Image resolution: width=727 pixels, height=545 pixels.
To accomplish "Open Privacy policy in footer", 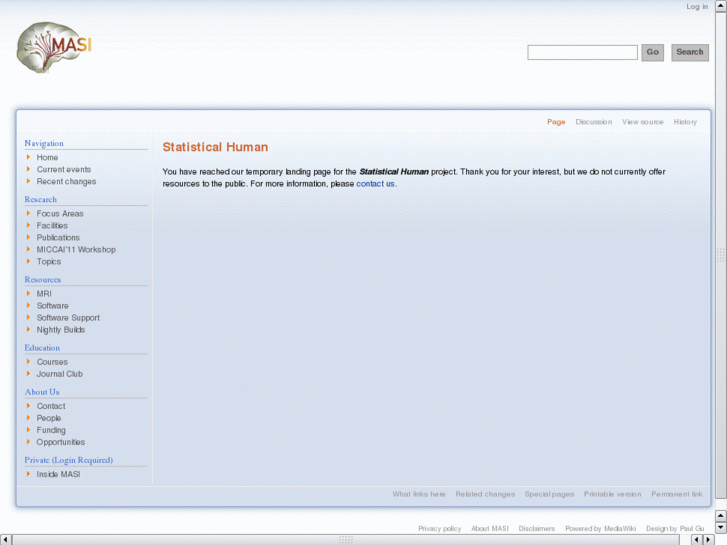I will tap(440, 529).
